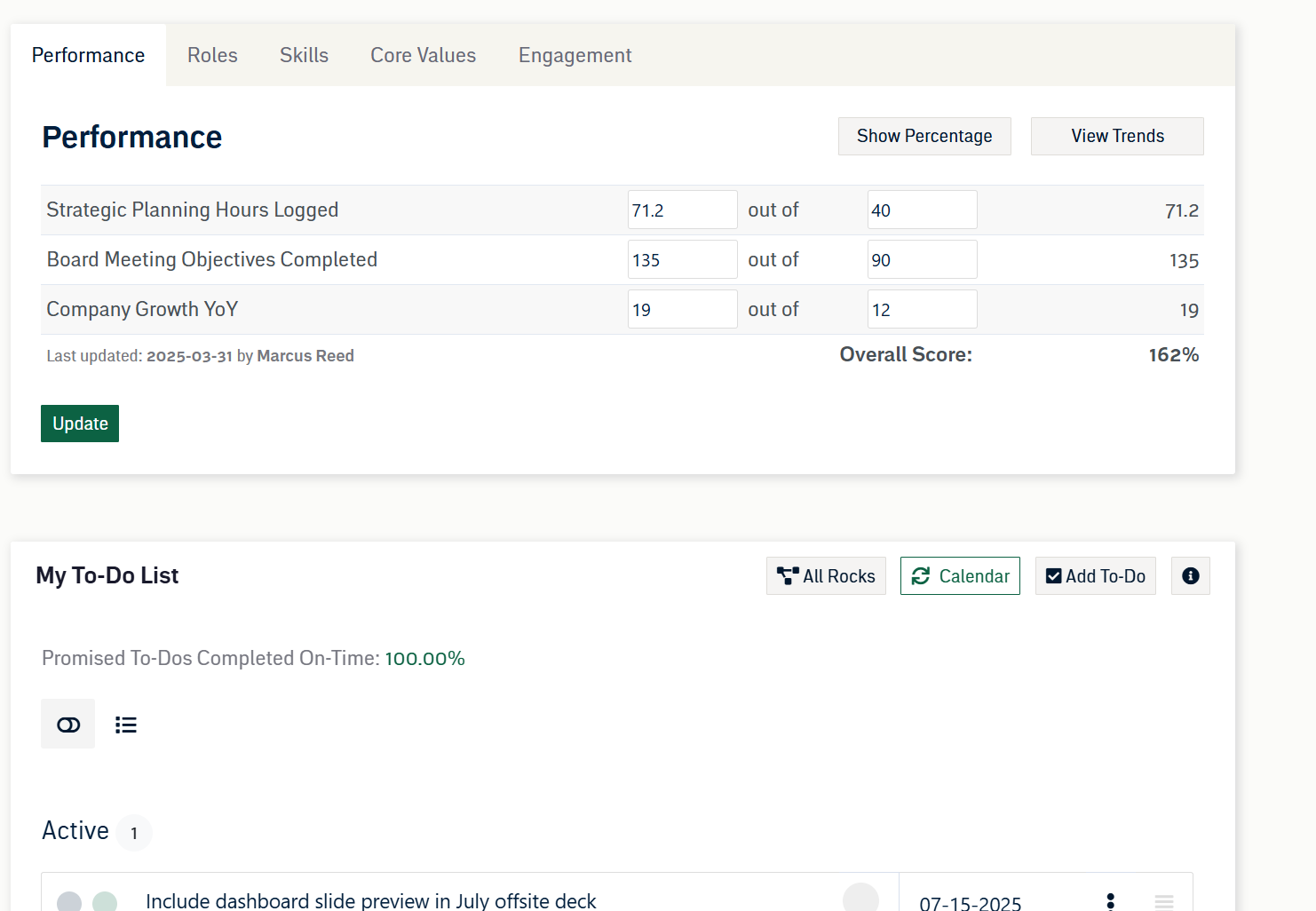Click the green Update button

[80, 424]
